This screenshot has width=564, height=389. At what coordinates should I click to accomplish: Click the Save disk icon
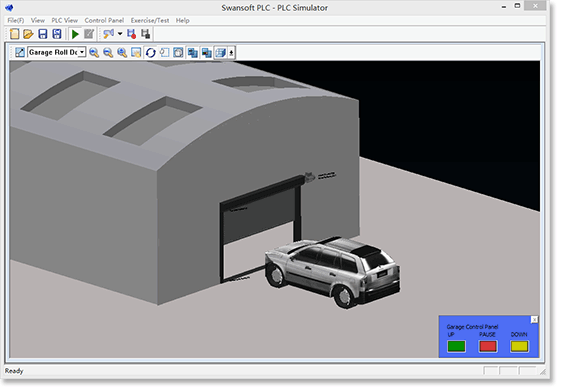[x=43, y=34]
